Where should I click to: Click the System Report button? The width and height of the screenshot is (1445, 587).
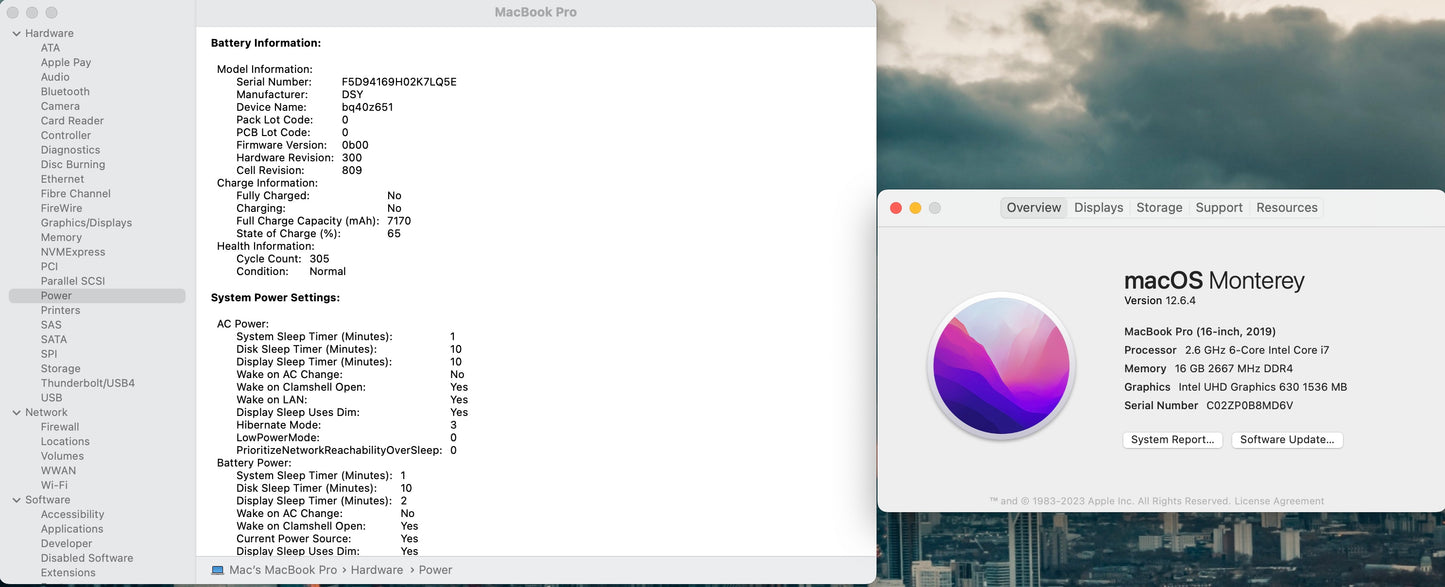coord(1172,440)
